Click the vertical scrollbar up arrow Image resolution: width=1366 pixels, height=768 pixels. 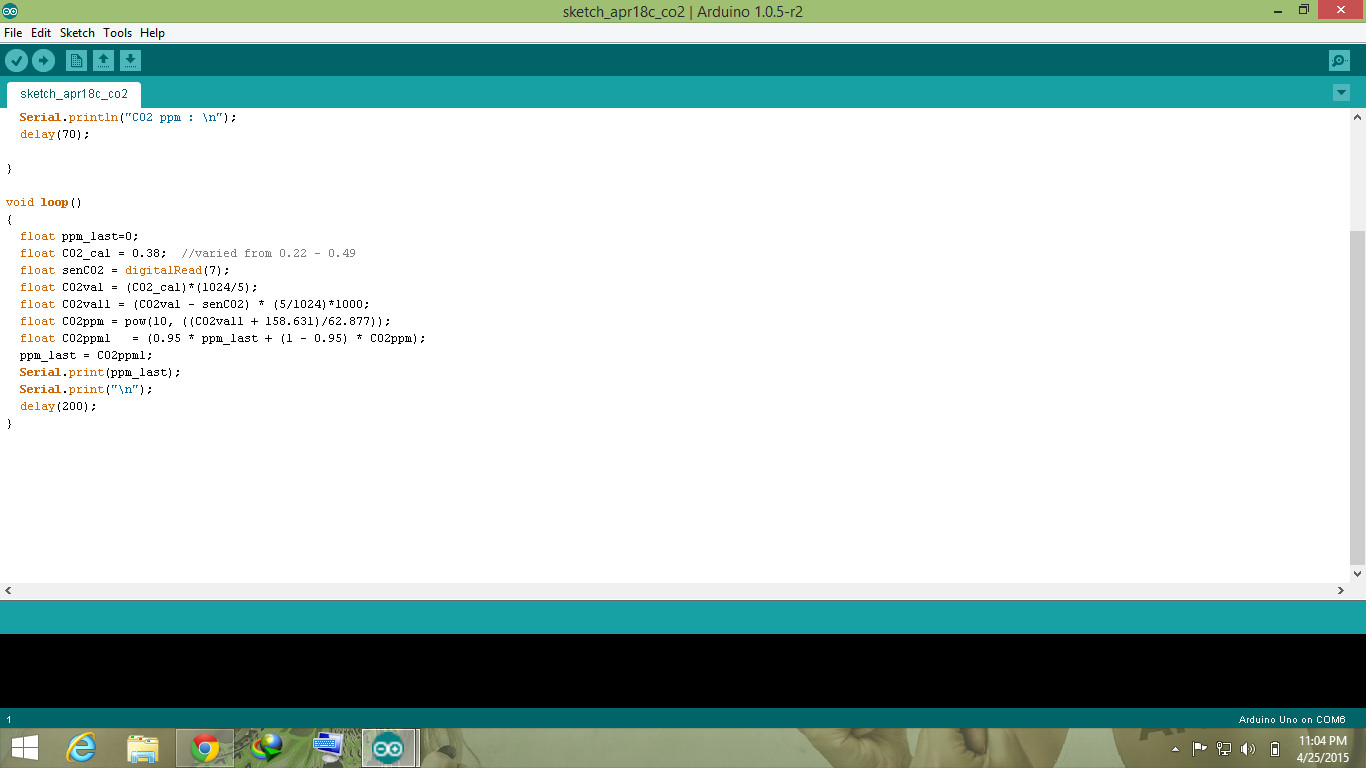tap(1357, 117)
